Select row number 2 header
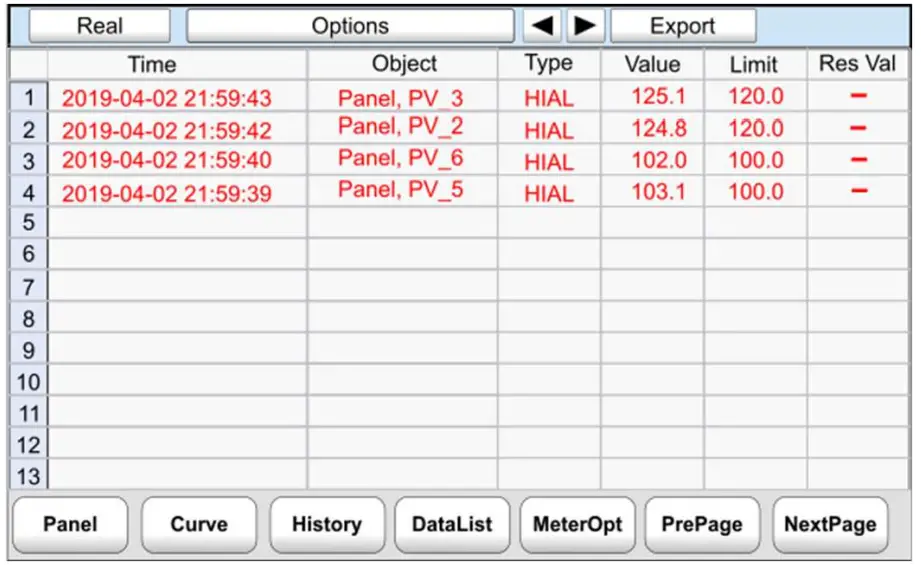The width and height of the screenshot is (921, 565). (29, 129)
